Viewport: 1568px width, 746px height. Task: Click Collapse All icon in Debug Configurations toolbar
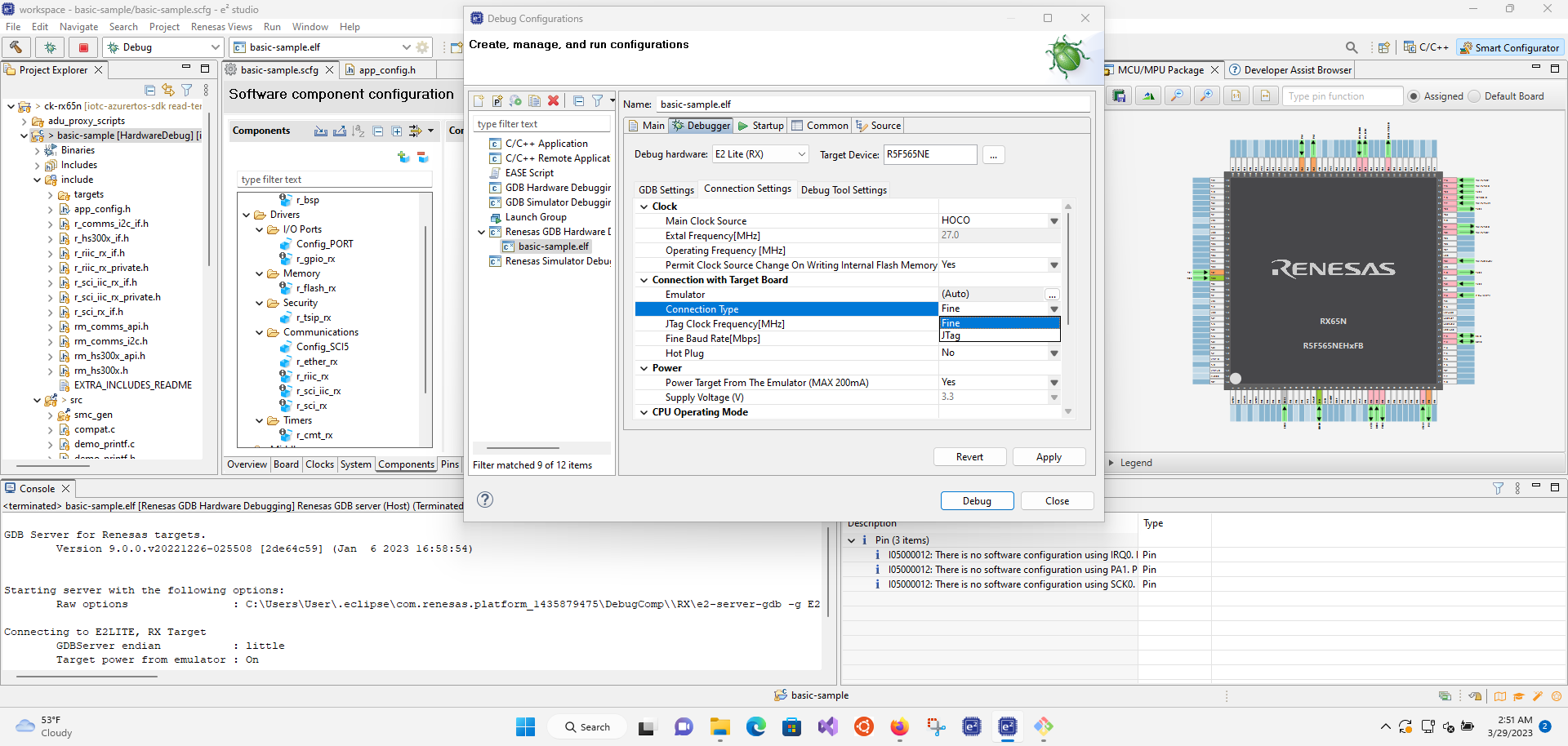click(x=578, y=100)
